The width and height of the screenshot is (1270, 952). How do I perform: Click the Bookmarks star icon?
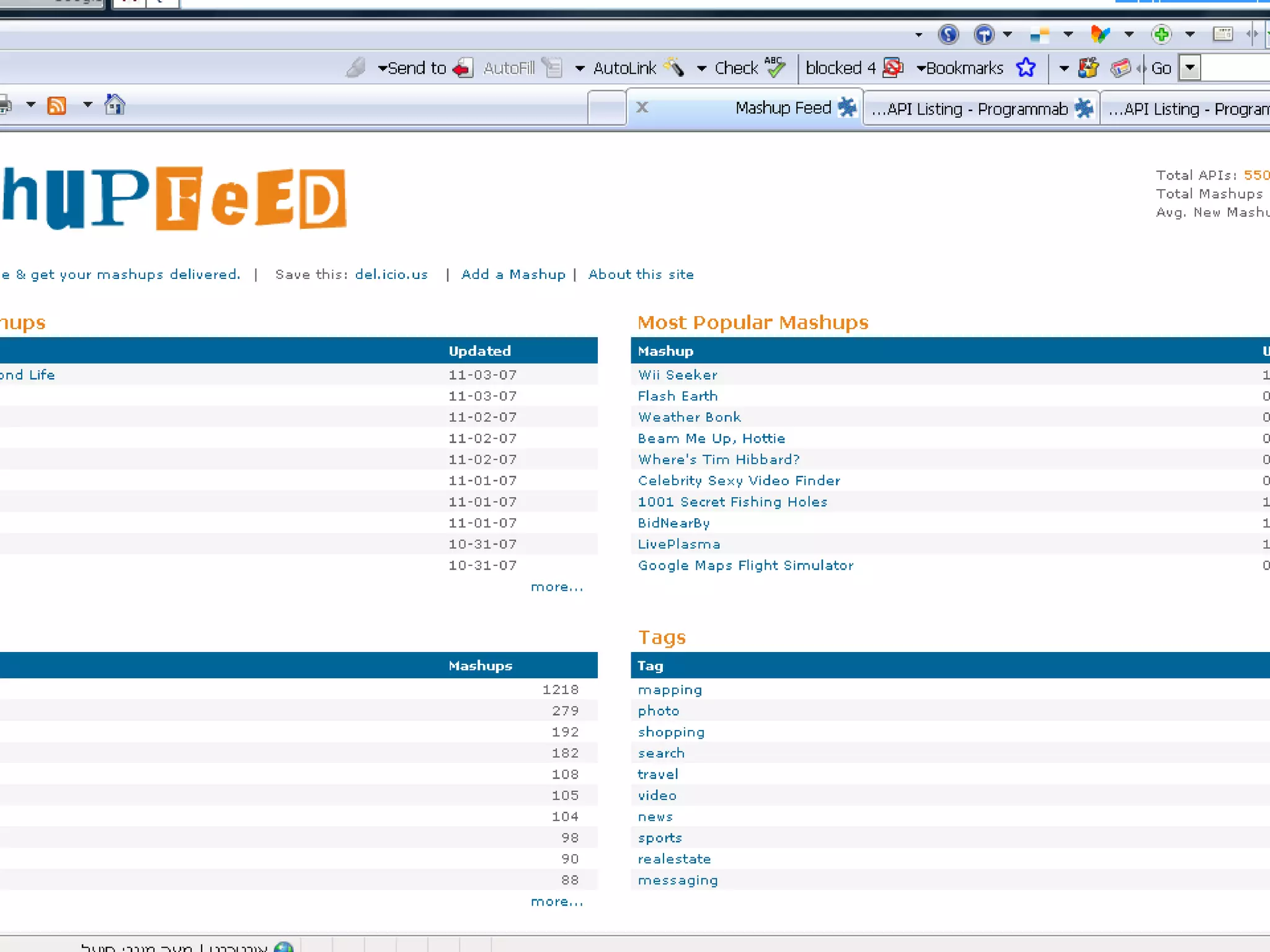[x=1026, y=68]
